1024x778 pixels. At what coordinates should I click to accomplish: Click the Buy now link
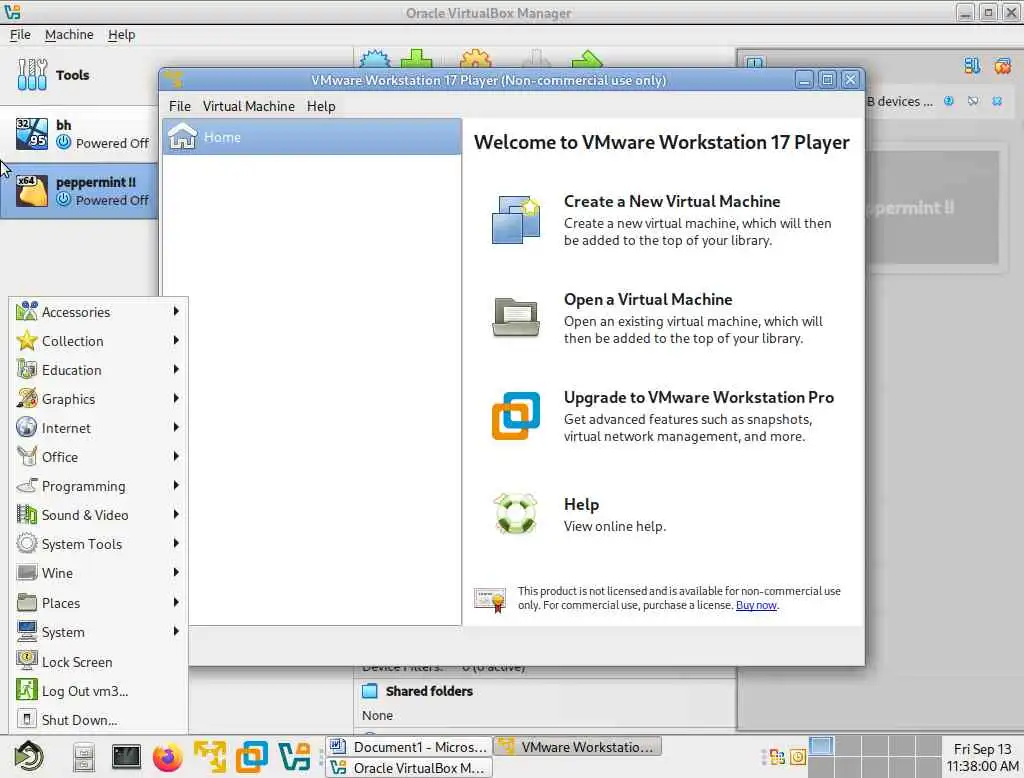click(x=756, y=605)
